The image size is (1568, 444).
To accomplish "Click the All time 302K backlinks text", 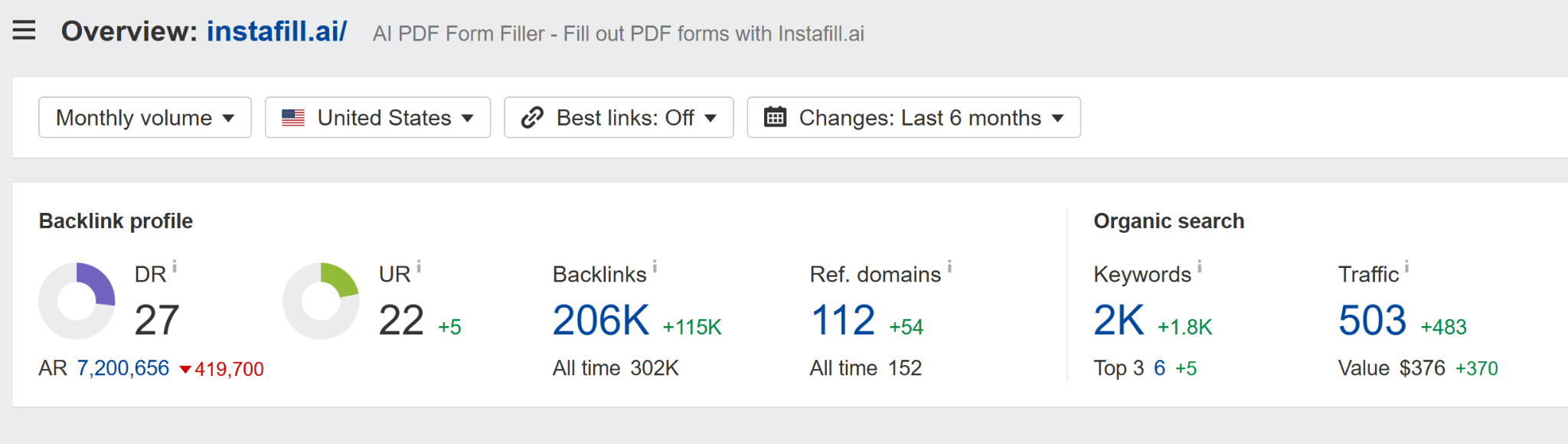I will [x=616, y=368].
